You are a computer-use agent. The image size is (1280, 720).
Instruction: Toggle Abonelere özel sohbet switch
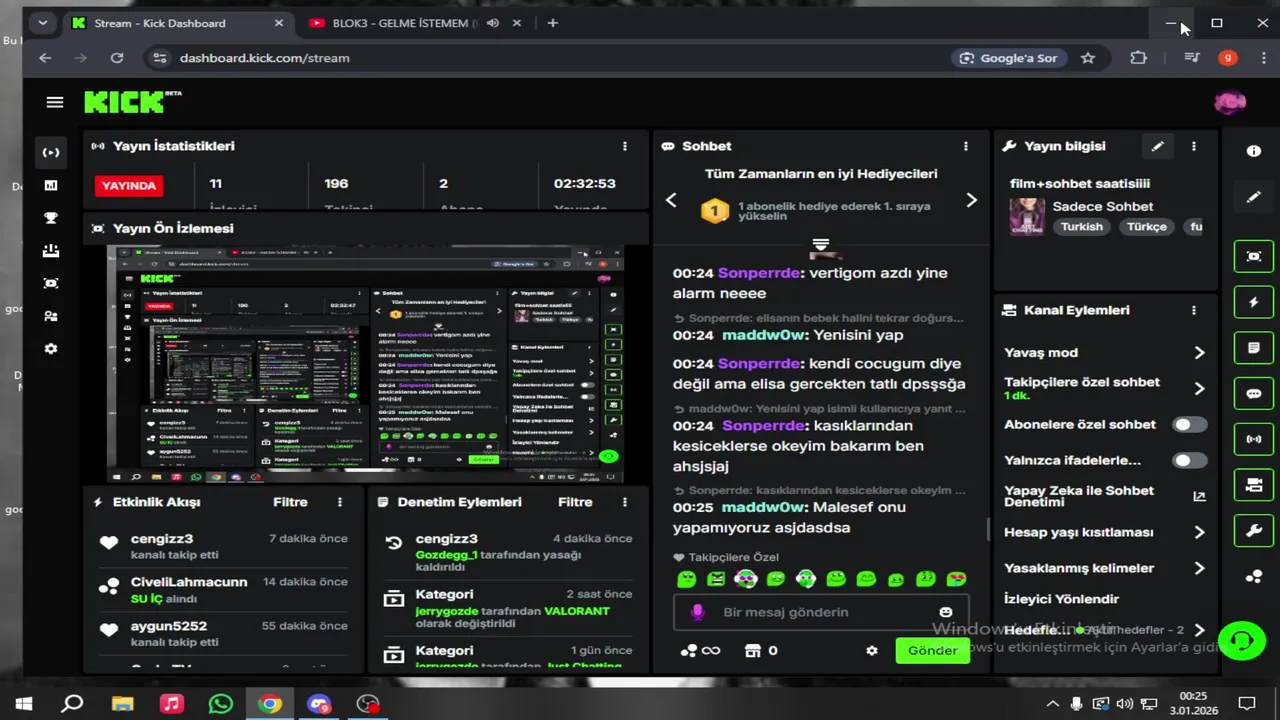coord(1189,424)
